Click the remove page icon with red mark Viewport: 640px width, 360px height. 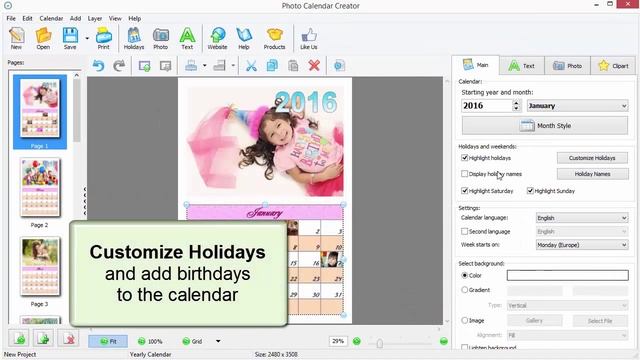point(68,338)
